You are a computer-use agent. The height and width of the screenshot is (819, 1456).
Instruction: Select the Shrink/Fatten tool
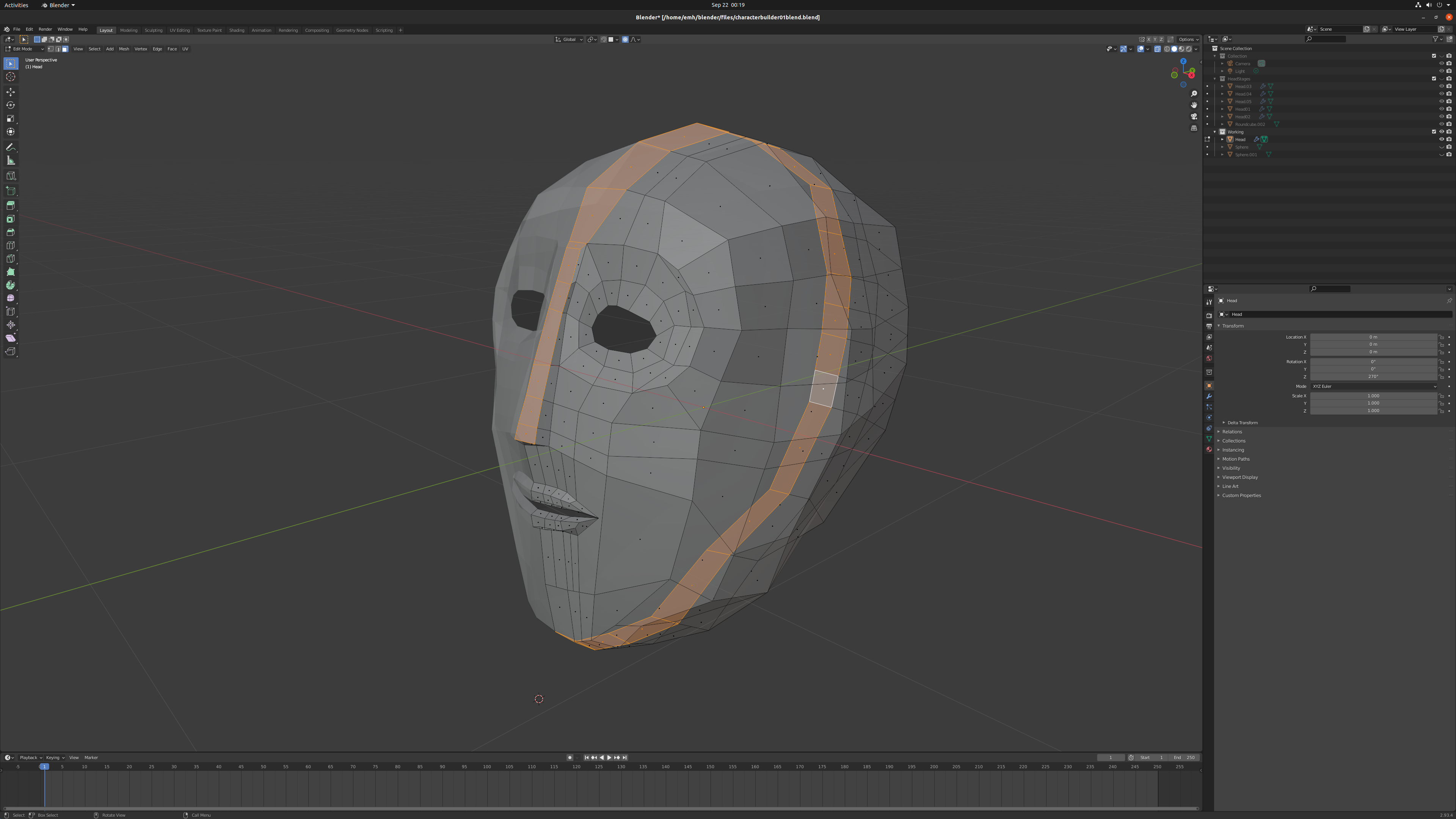point(11,325)
